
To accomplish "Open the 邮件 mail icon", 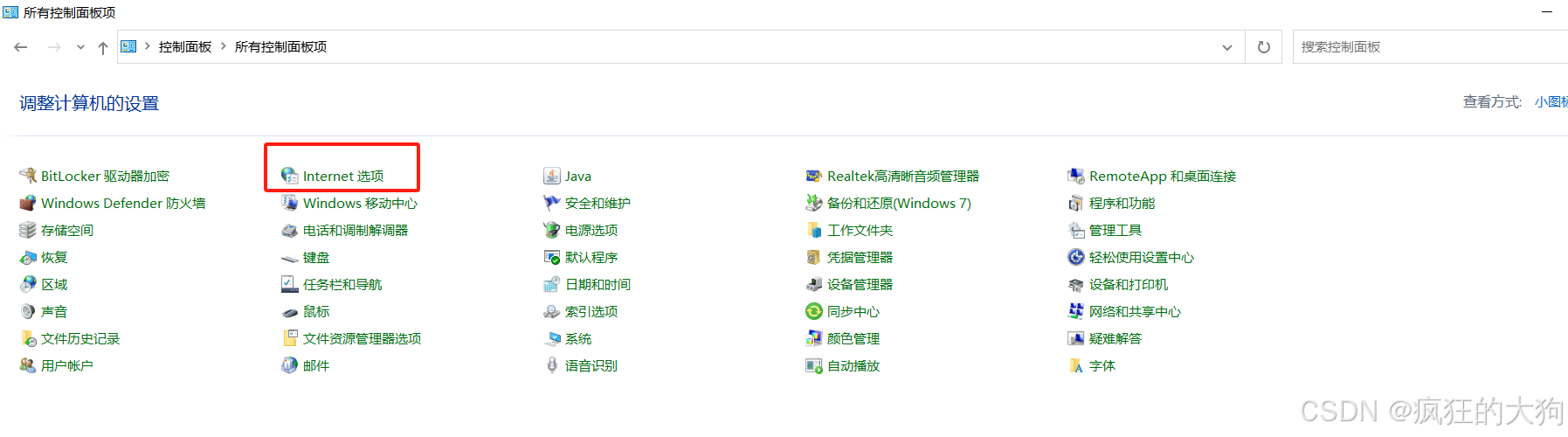I will tap(290, 365).
